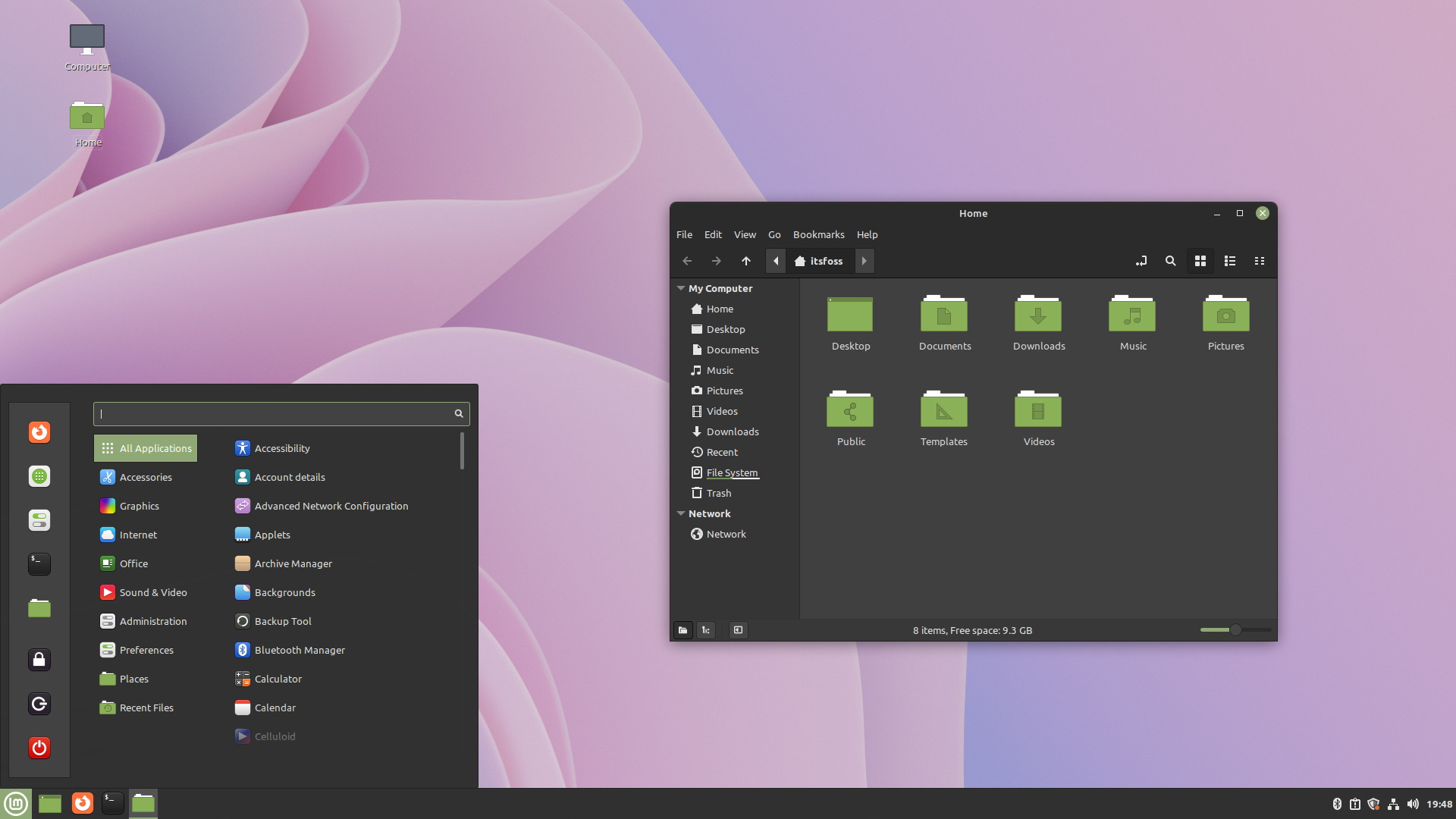
Task: Expand the Network section in sidebar
Action: point(681,513)
